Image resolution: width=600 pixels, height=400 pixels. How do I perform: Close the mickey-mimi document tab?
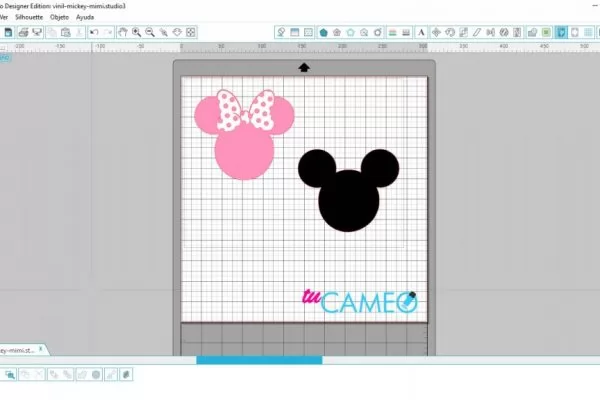tap(41, 349)
